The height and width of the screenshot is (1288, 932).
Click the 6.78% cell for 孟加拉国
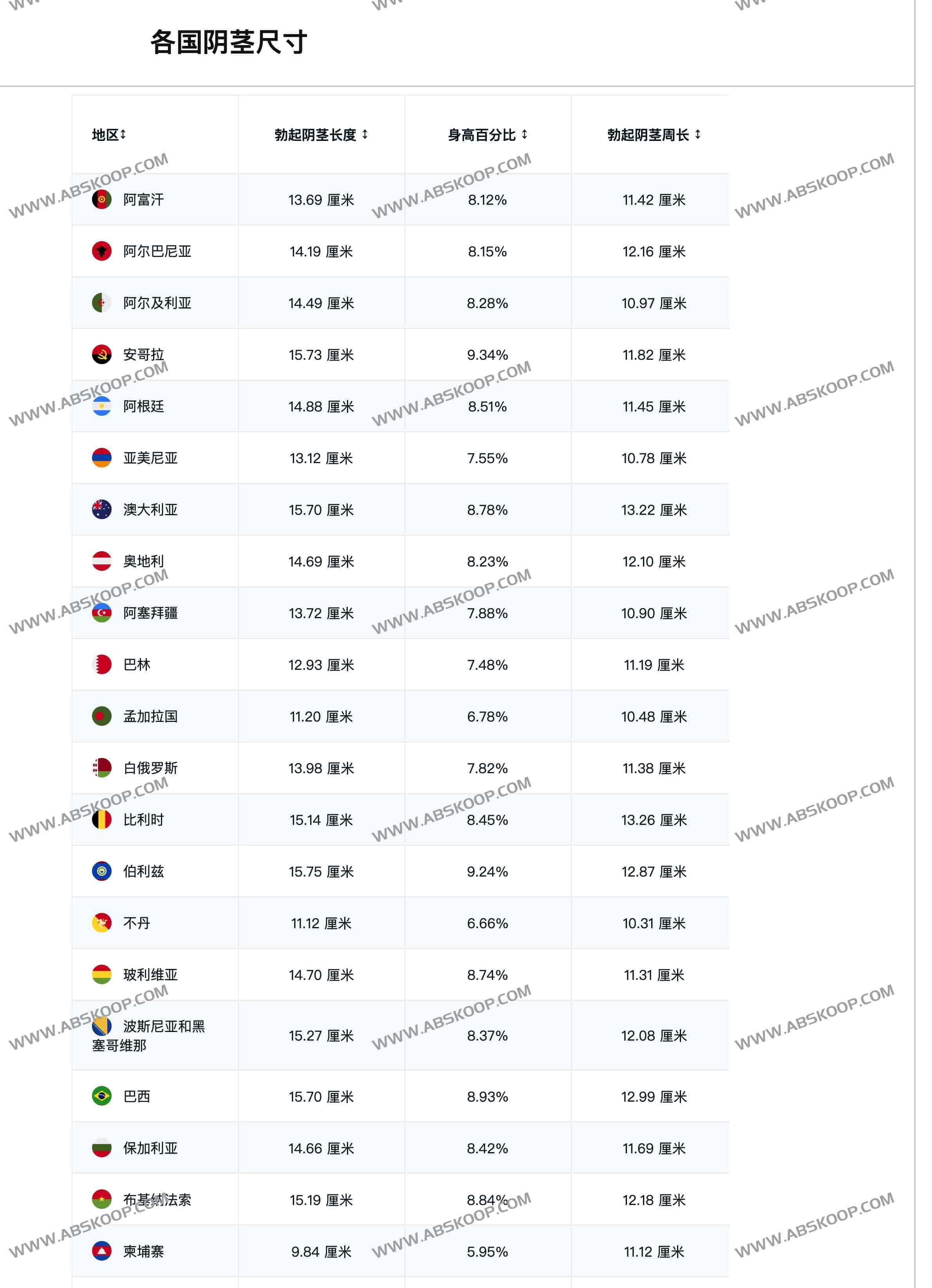click(x=487, y=717)
